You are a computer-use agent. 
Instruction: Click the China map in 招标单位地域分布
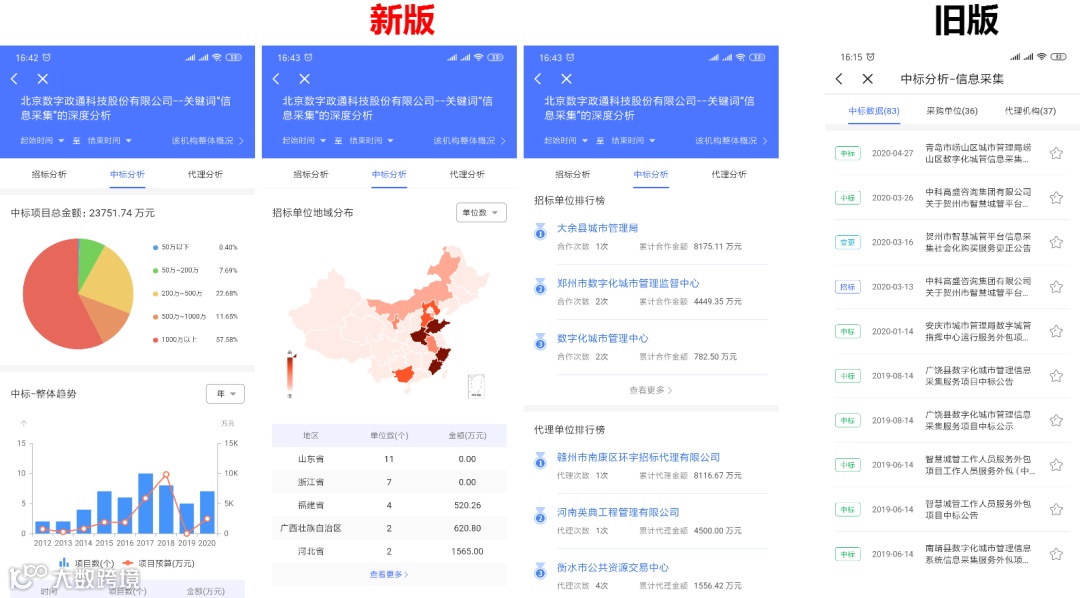[x=389, y=322]
